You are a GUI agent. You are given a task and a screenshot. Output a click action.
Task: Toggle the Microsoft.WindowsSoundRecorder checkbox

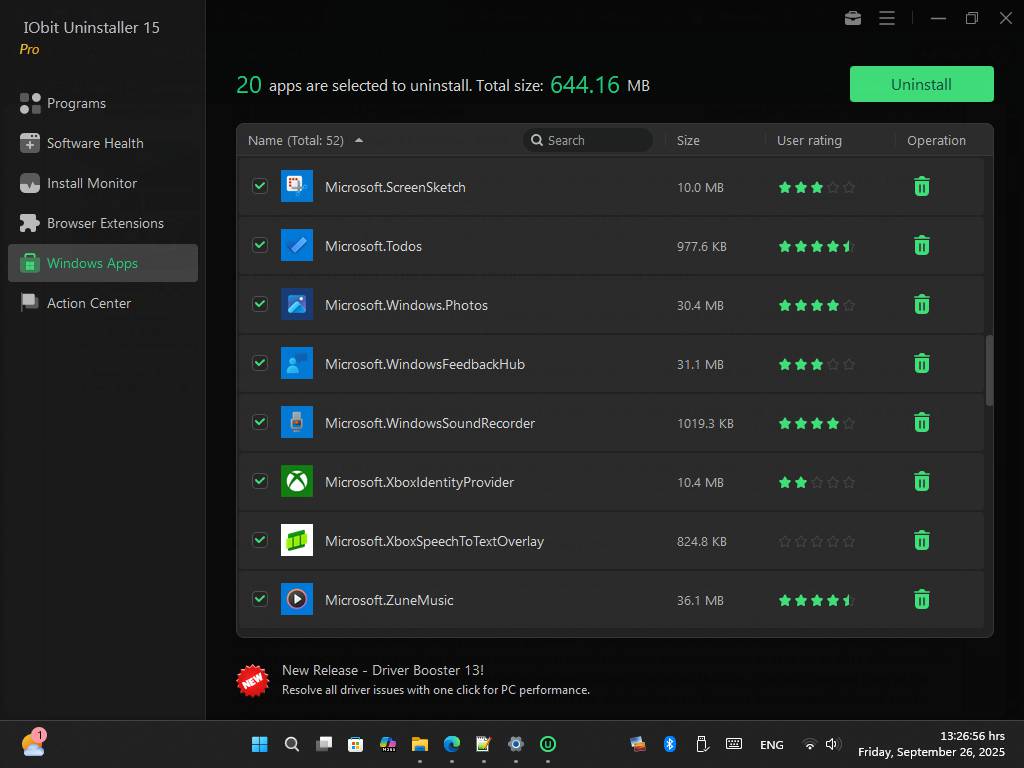(x=260, y=422)
